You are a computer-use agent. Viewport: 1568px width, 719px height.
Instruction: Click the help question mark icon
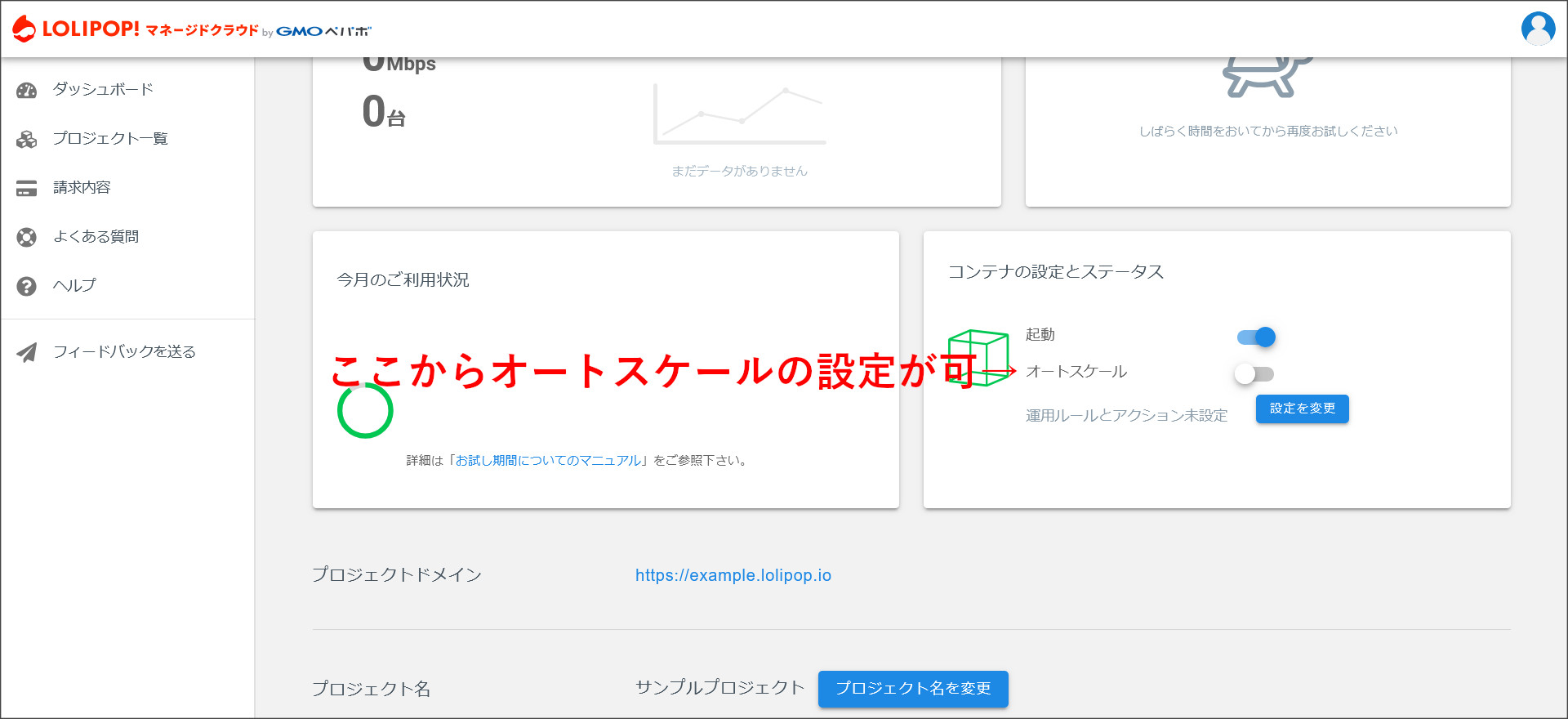[x=27, y=286]
